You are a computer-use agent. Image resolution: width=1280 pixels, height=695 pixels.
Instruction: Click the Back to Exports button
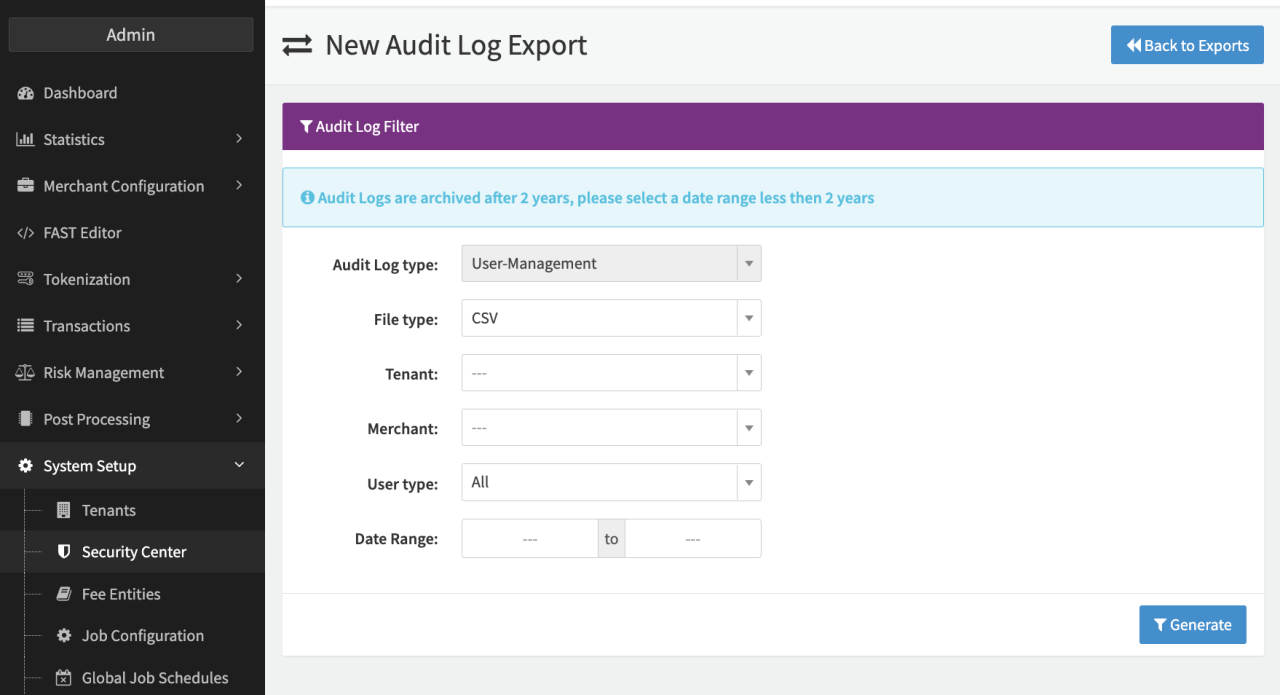point(1187,45)
